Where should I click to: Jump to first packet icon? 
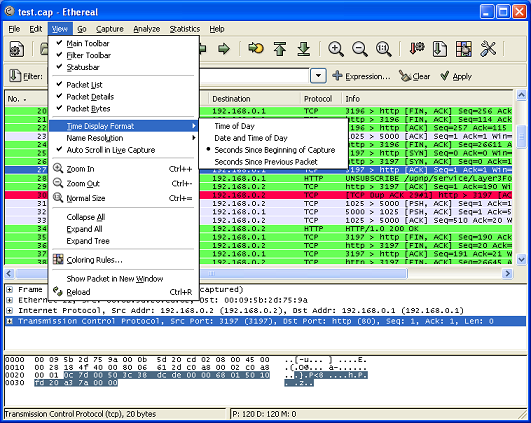tap(280, 49)
